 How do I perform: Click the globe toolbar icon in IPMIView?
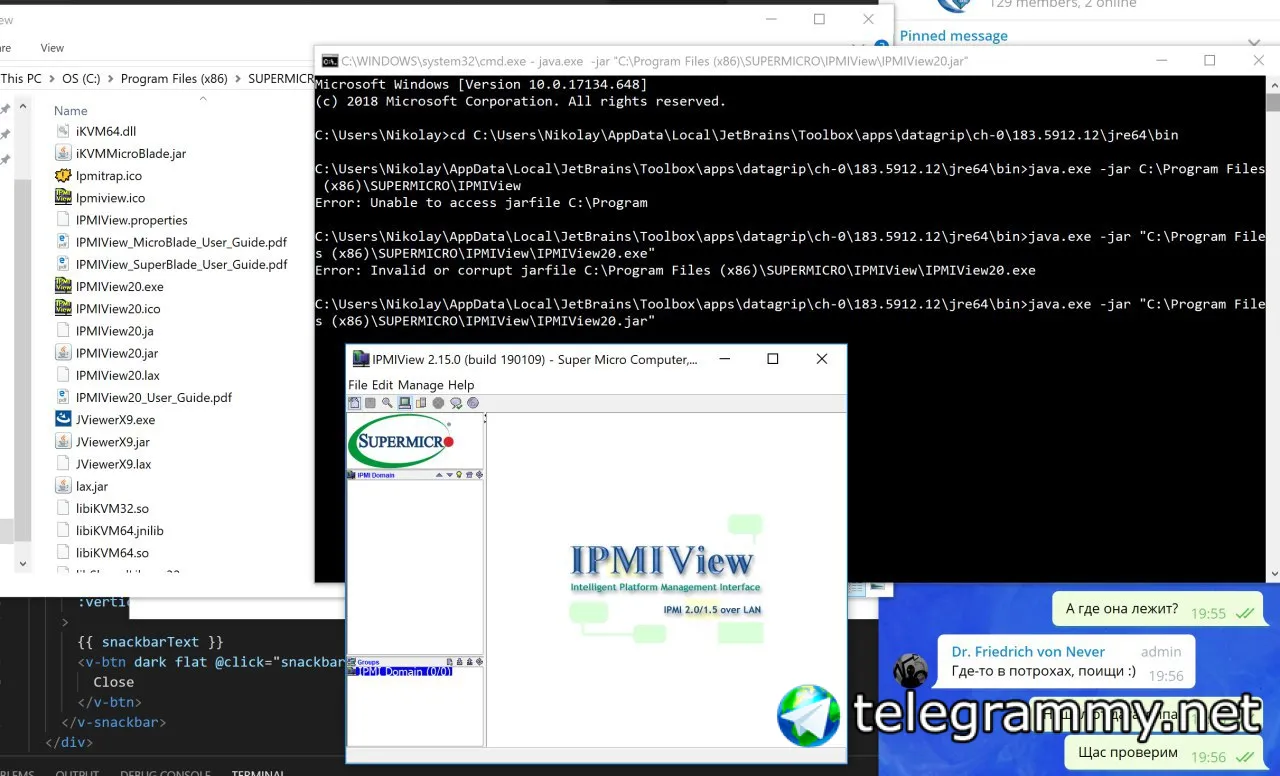[473, 403]
